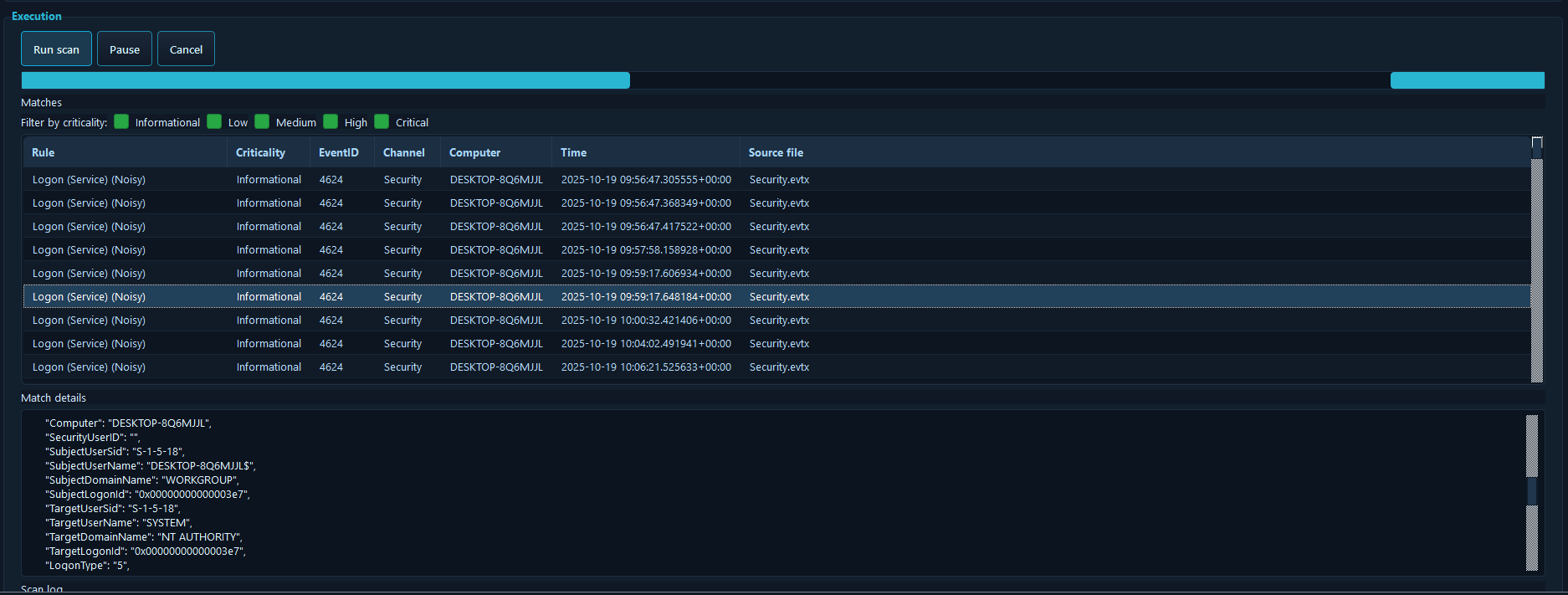
Task: Sort the table by Time column
Action: point(573,152)
